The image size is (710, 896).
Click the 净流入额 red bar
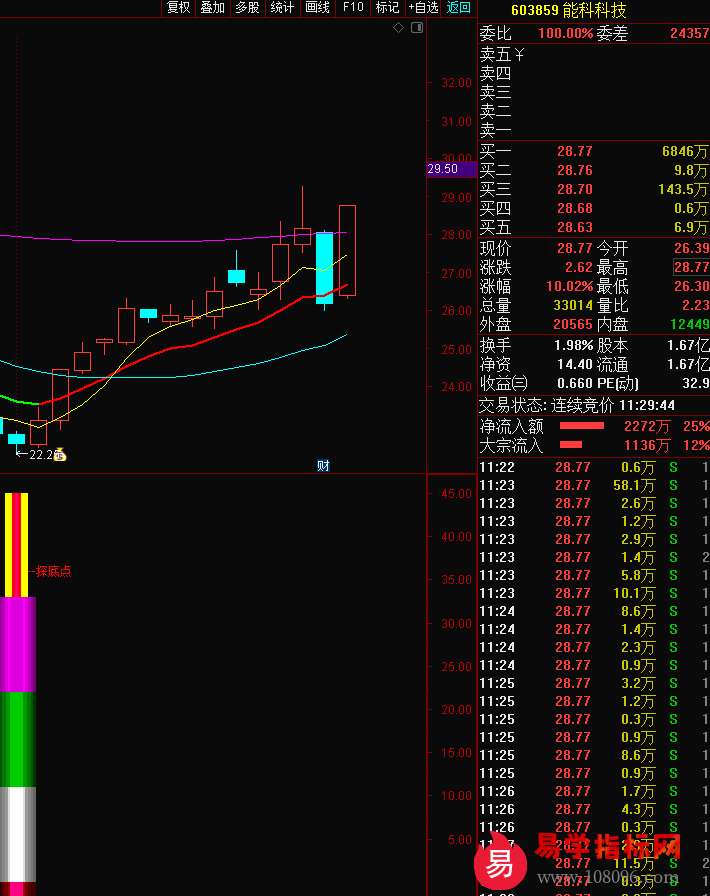581,426
